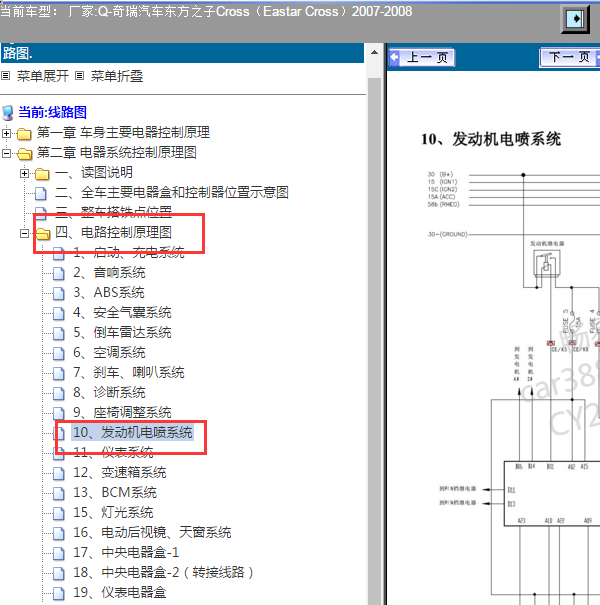Click page icon beside 7、刹车、喇叭系统
The height and width of the screenshot is (605, 600).
(x=59, y=374)
